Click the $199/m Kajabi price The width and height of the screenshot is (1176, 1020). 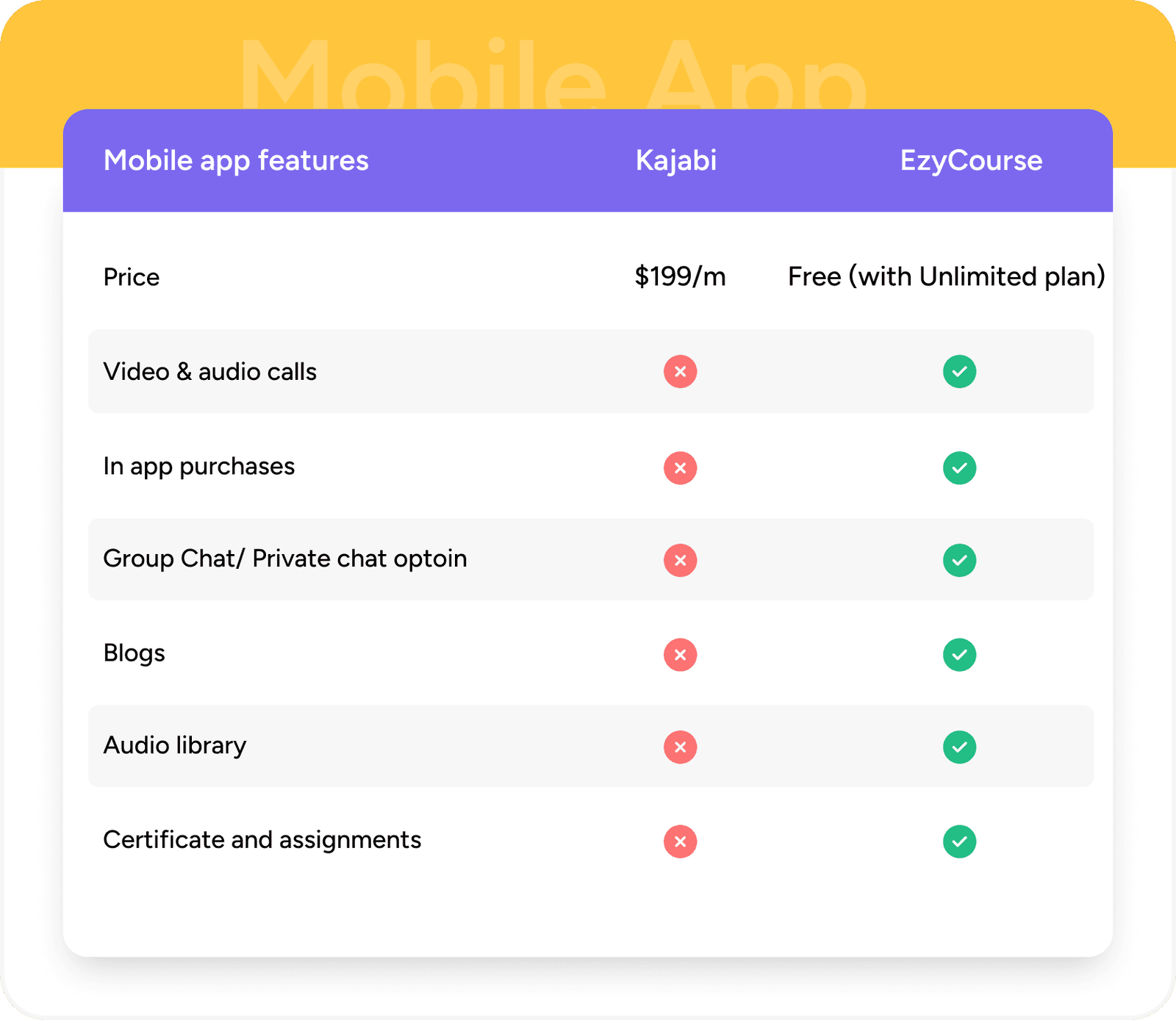(680, 277)
